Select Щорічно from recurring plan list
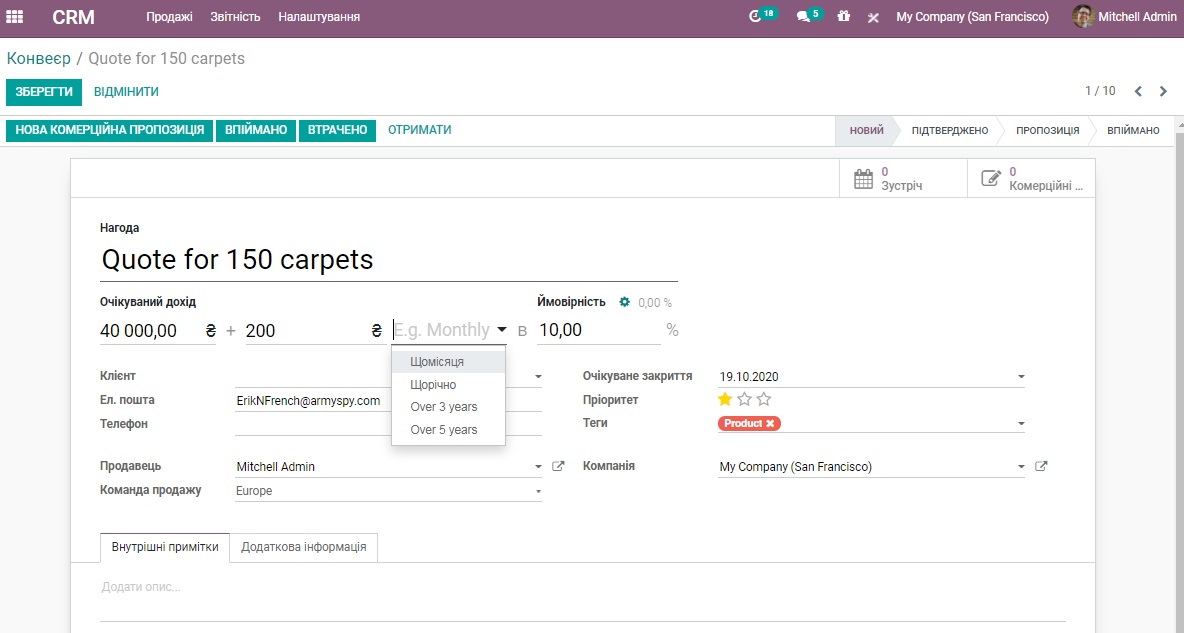The width and height of the screenshot is (1184, 633). (x=433, y=384)
